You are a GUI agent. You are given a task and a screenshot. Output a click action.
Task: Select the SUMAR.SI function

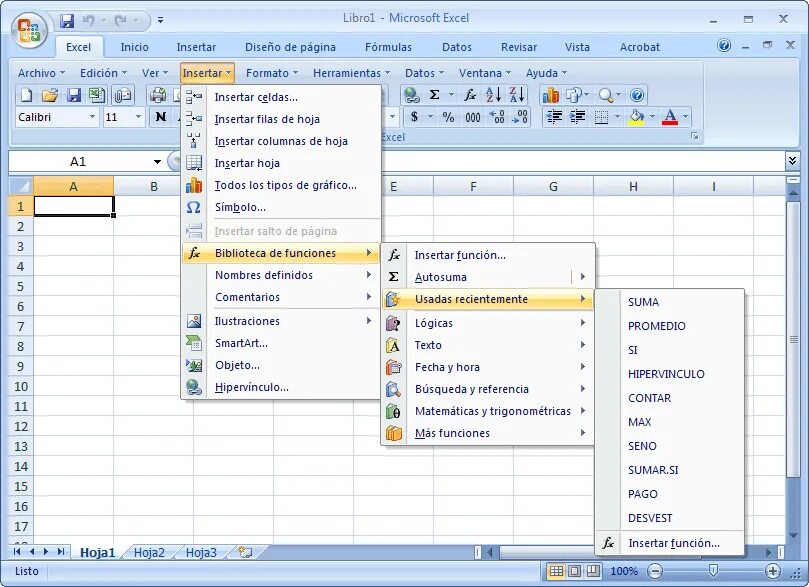[x=670, y=470]
